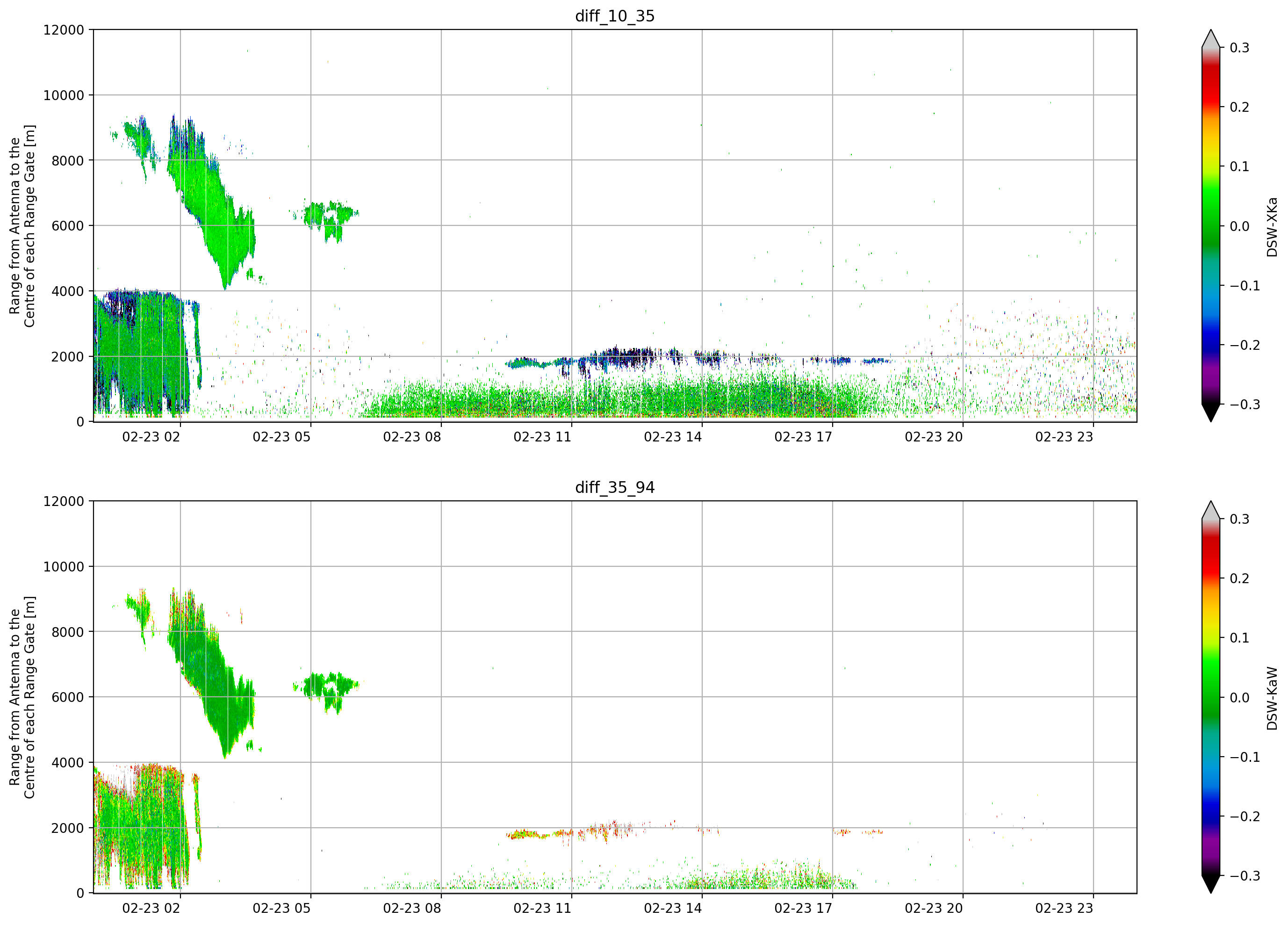Click the 0.1 tick on DSW-XKa colorbar
Screen dimensions: 1288x925
pos(1239,167)
